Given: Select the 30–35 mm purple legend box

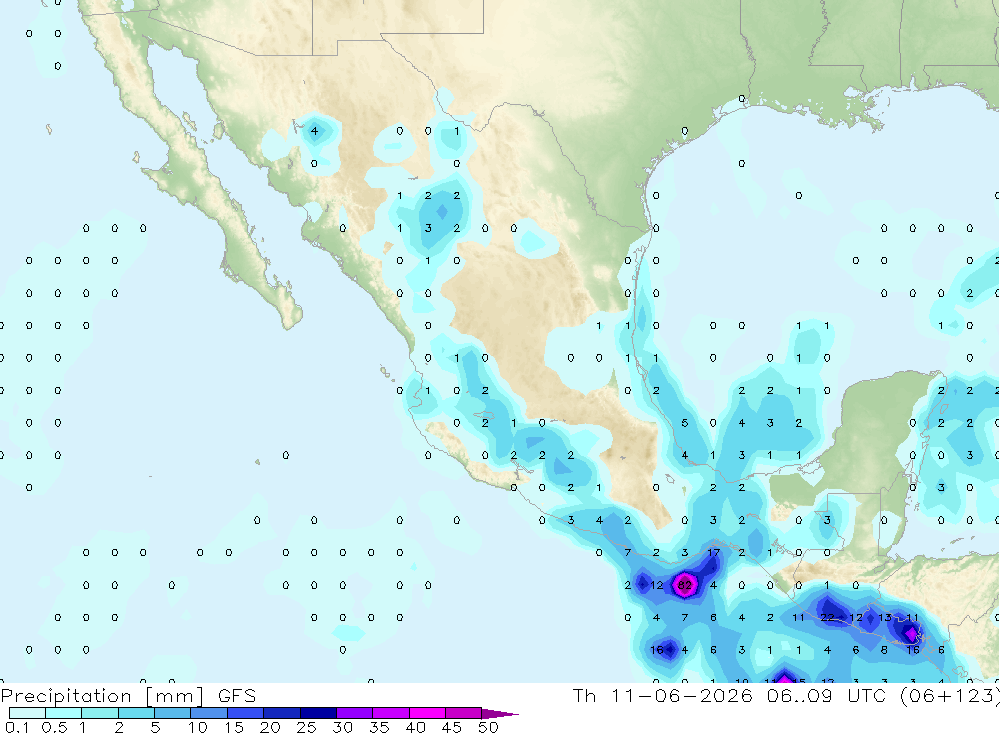Looking at the screenshot, I should click(355, 713).
